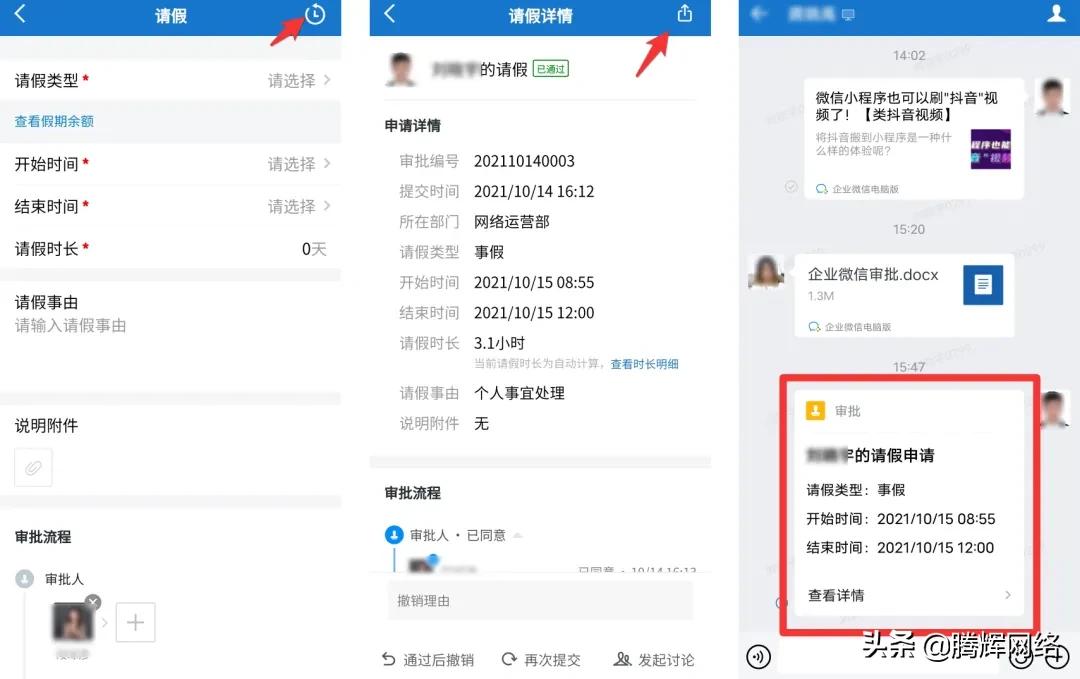Screen dimensions: 1080x679
Task: Open leave history via clock icon on 请假 page
Action: coord(313,15)
